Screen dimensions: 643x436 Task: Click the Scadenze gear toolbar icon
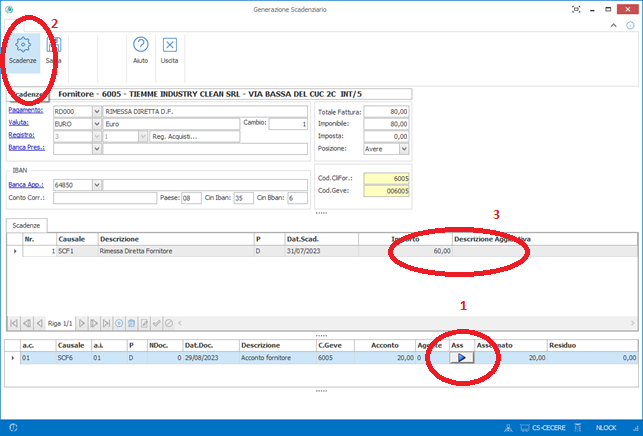coord(23,45)
